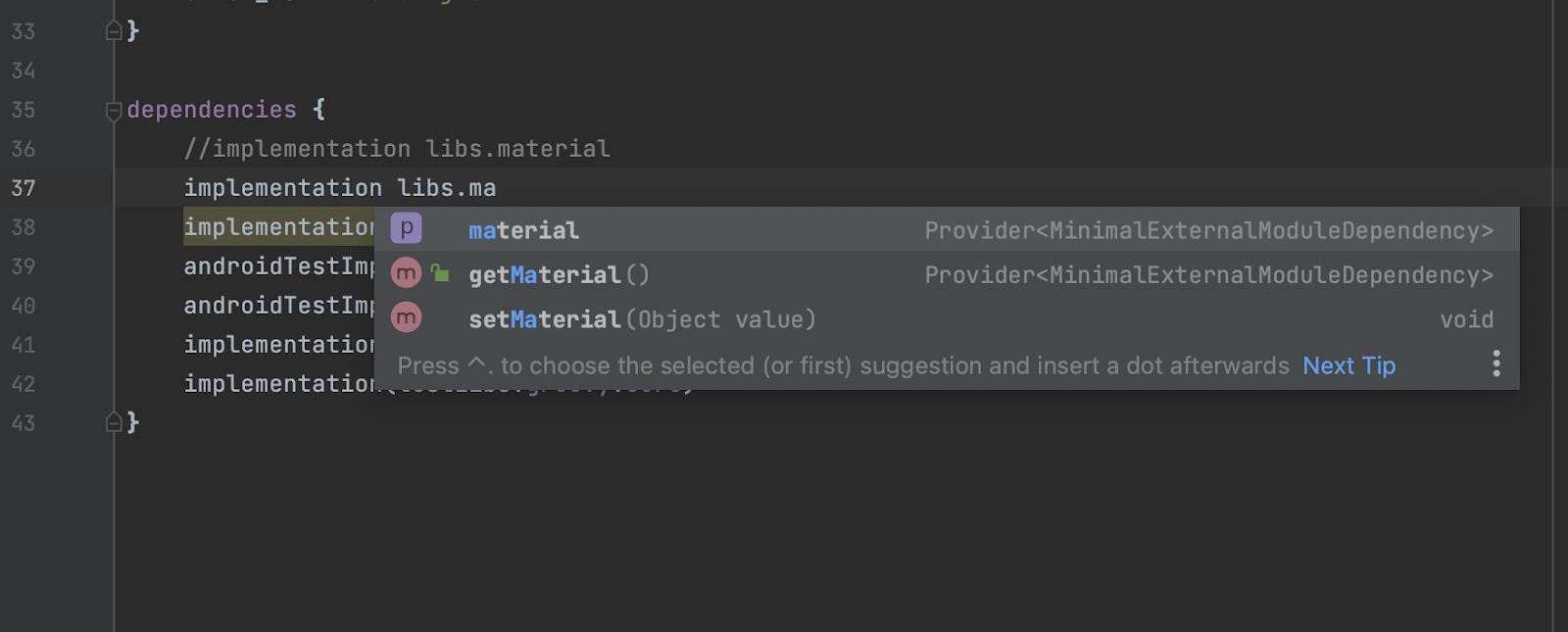Click the commented line //implementation libs.material
The image size is (1568, 632).
point(396,148)
